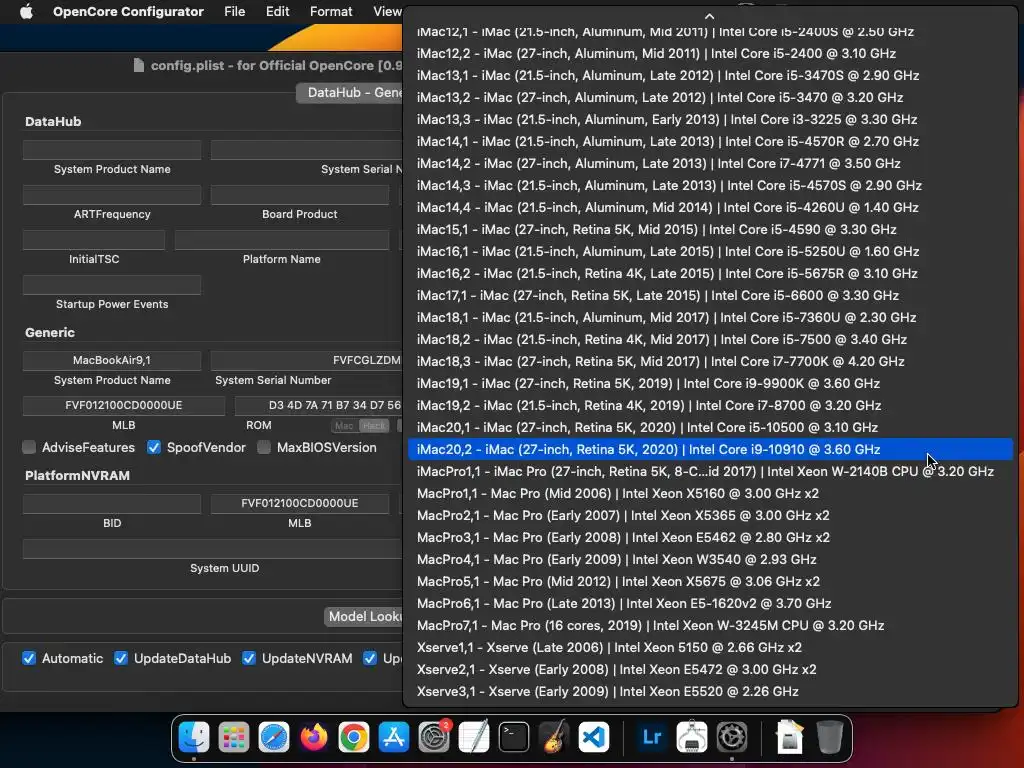
Task: Open the File menu
Action: click(234, 11)
